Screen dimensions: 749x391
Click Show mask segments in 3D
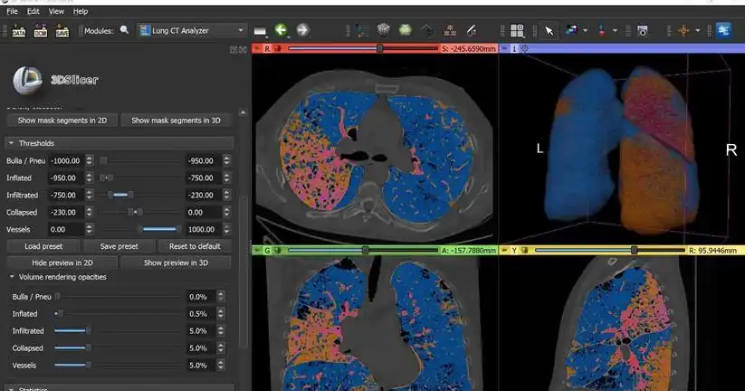click(176, 120)
